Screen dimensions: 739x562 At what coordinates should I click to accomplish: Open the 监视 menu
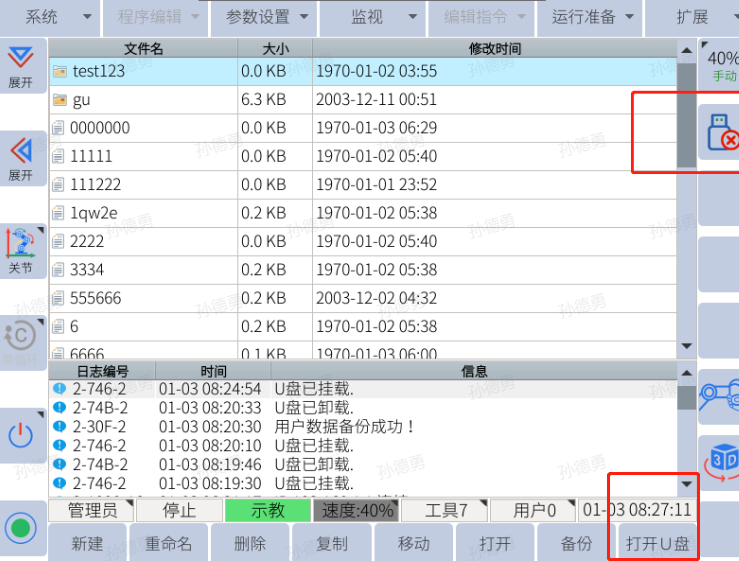373,17
